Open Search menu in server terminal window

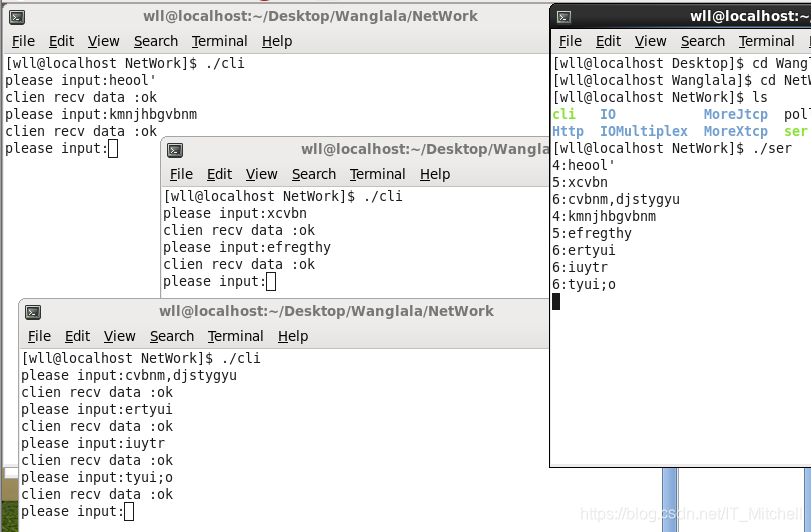(703, 41)
